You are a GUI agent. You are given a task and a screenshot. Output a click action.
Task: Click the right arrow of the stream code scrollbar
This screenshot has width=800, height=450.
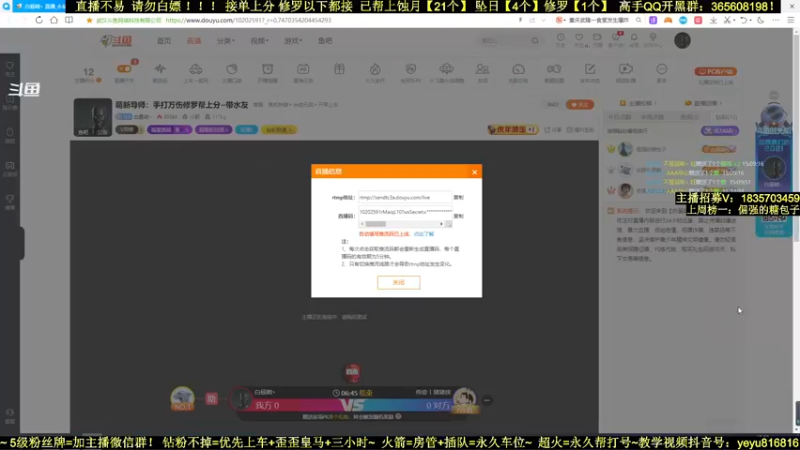(441, 224)
